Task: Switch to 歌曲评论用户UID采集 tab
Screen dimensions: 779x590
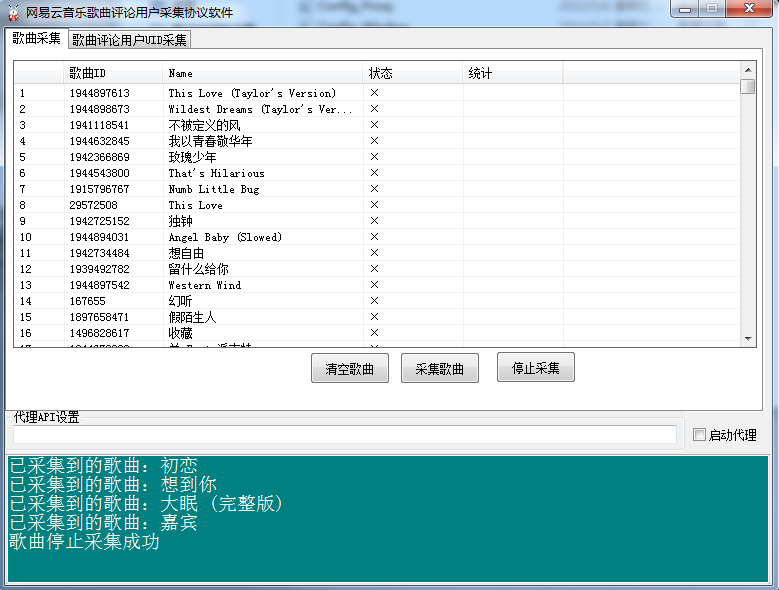Action: point(129,40)
